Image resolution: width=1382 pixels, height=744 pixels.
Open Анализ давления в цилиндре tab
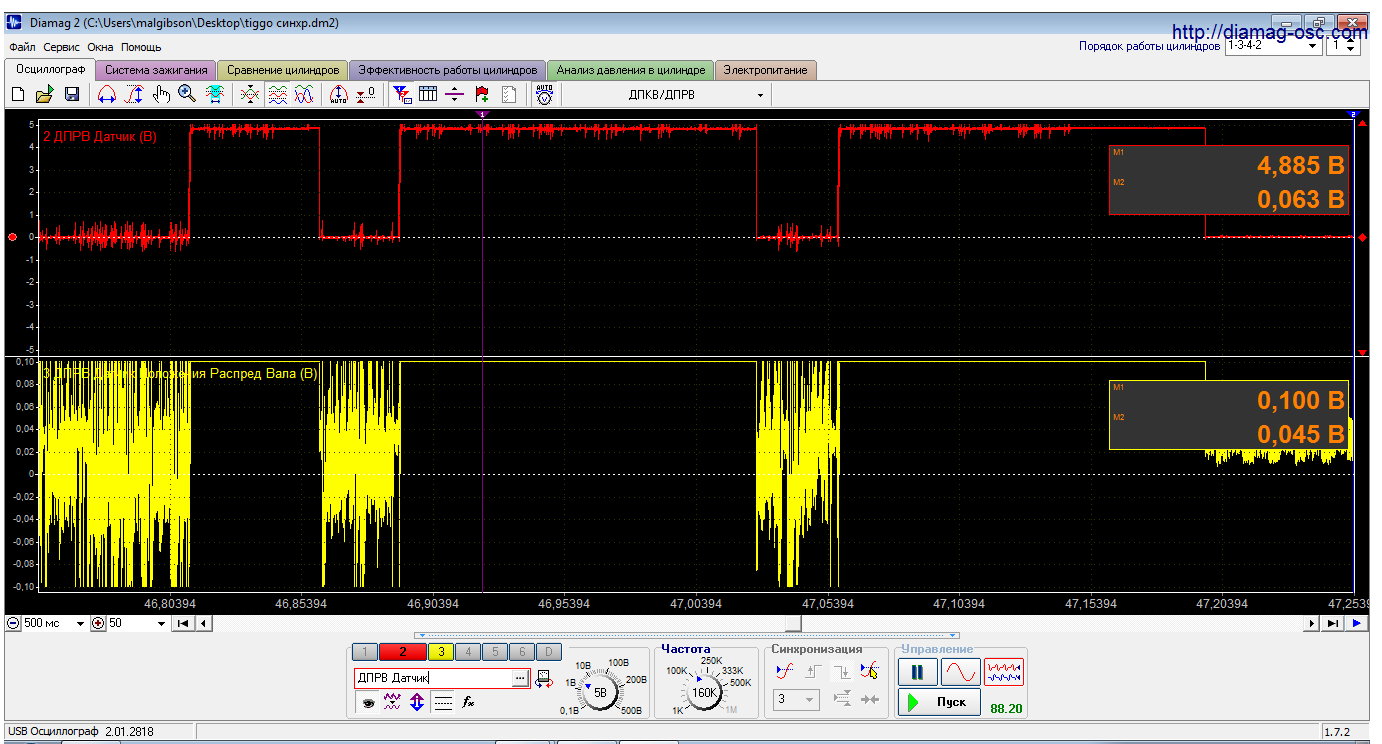tap(631, 70)
